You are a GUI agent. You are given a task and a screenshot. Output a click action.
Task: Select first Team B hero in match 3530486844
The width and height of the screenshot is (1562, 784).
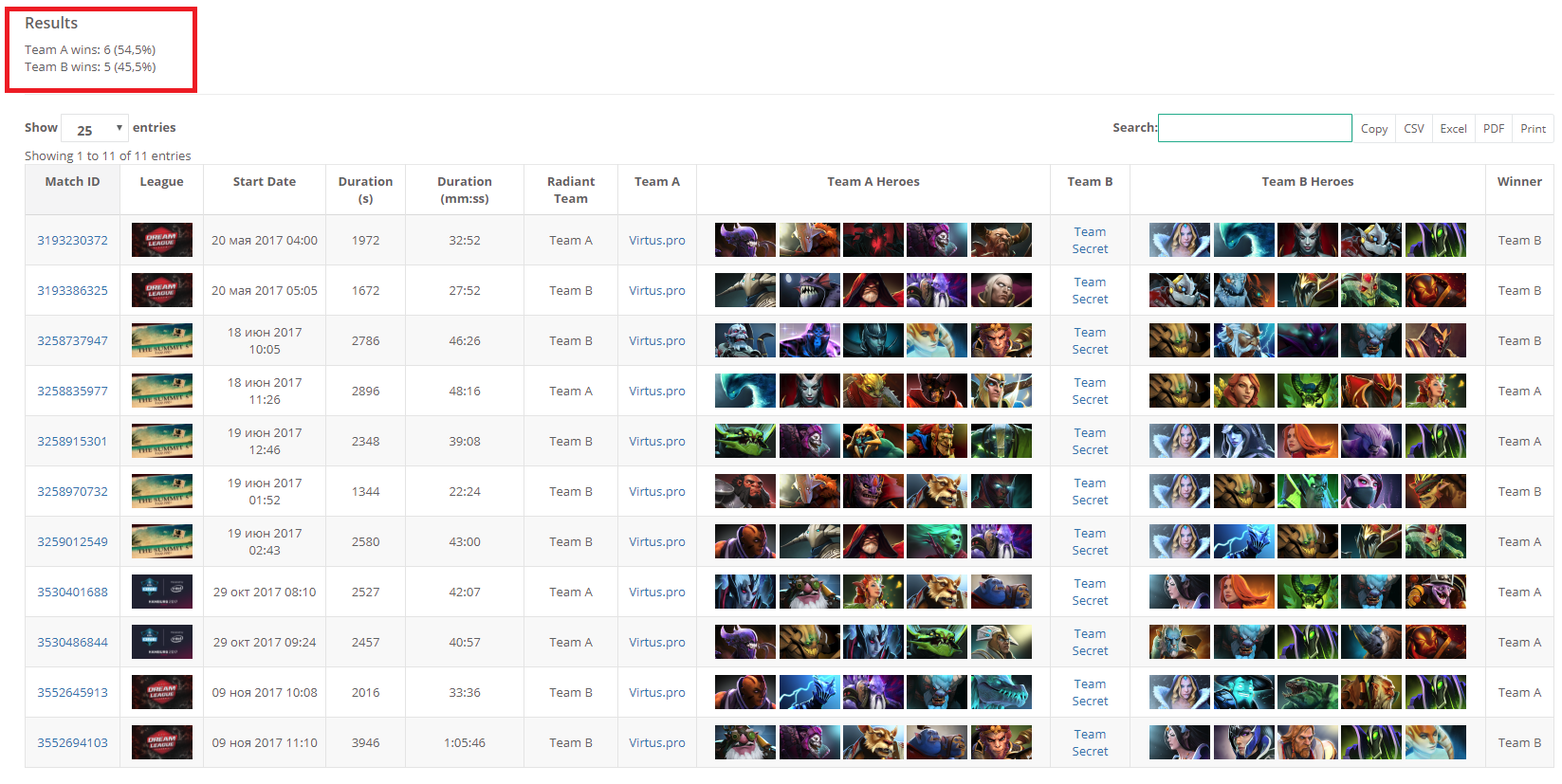1180,642
